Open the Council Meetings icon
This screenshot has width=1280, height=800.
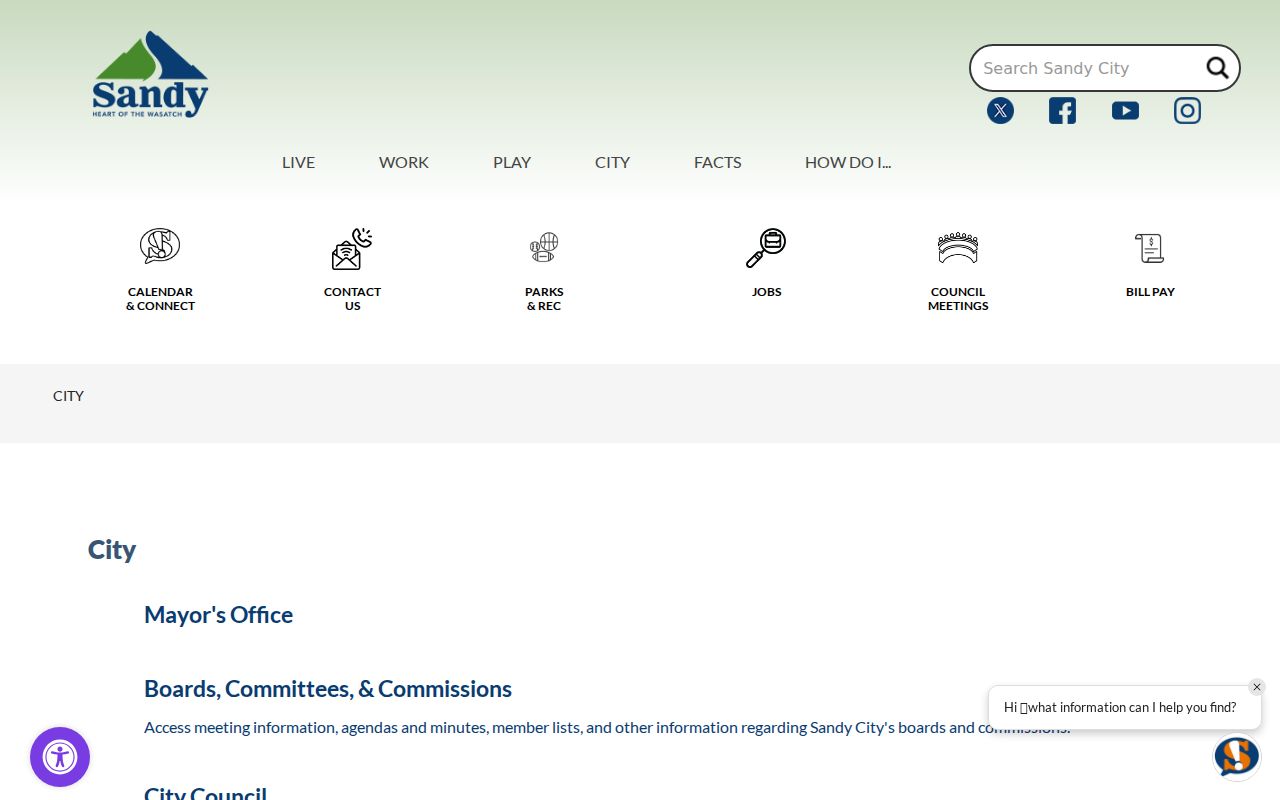[958, 248]
